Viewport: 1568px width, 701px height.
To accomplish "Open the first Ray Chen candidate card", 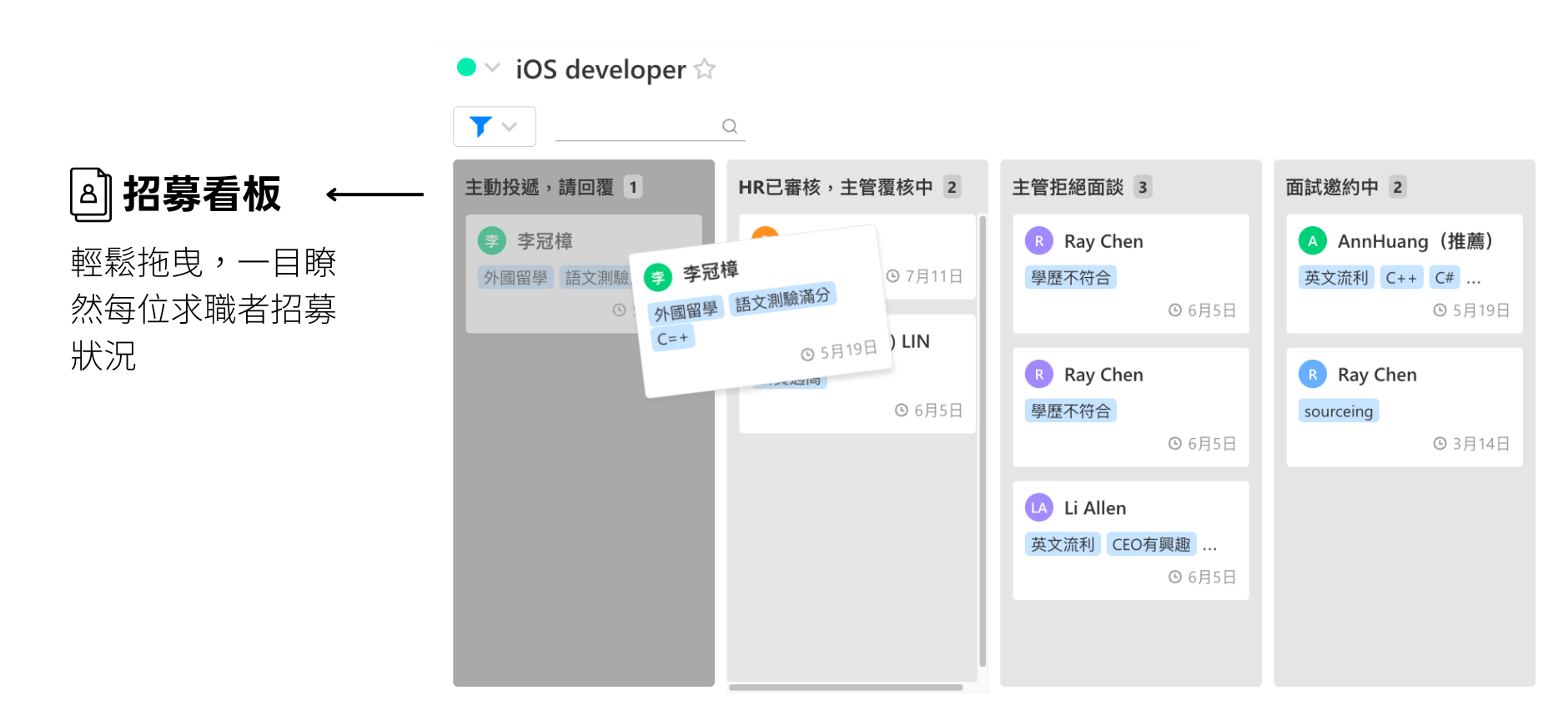I will [1130, 274].
